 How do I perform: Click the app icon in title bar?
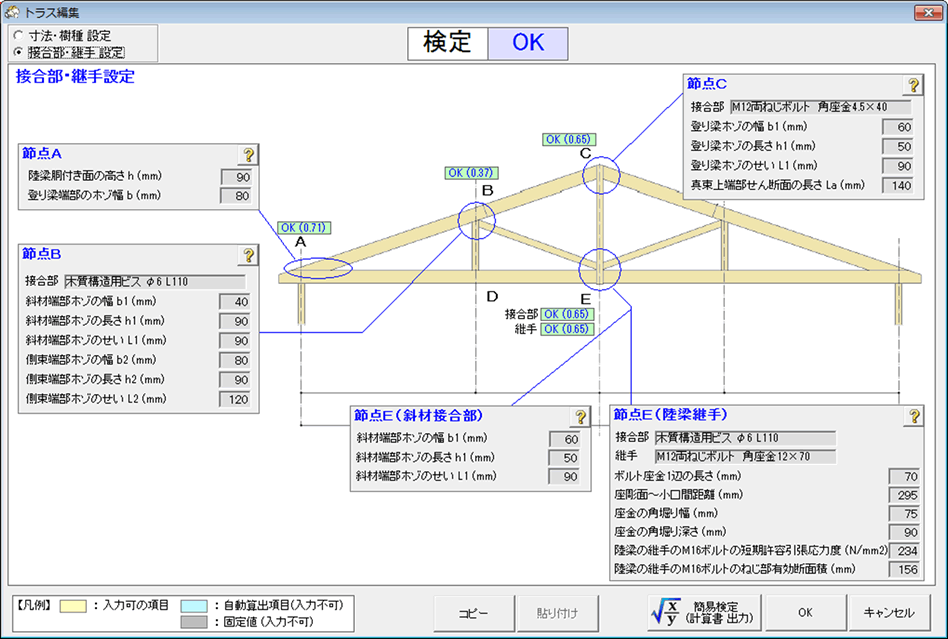pyautogui.click(x=11, y=12)
